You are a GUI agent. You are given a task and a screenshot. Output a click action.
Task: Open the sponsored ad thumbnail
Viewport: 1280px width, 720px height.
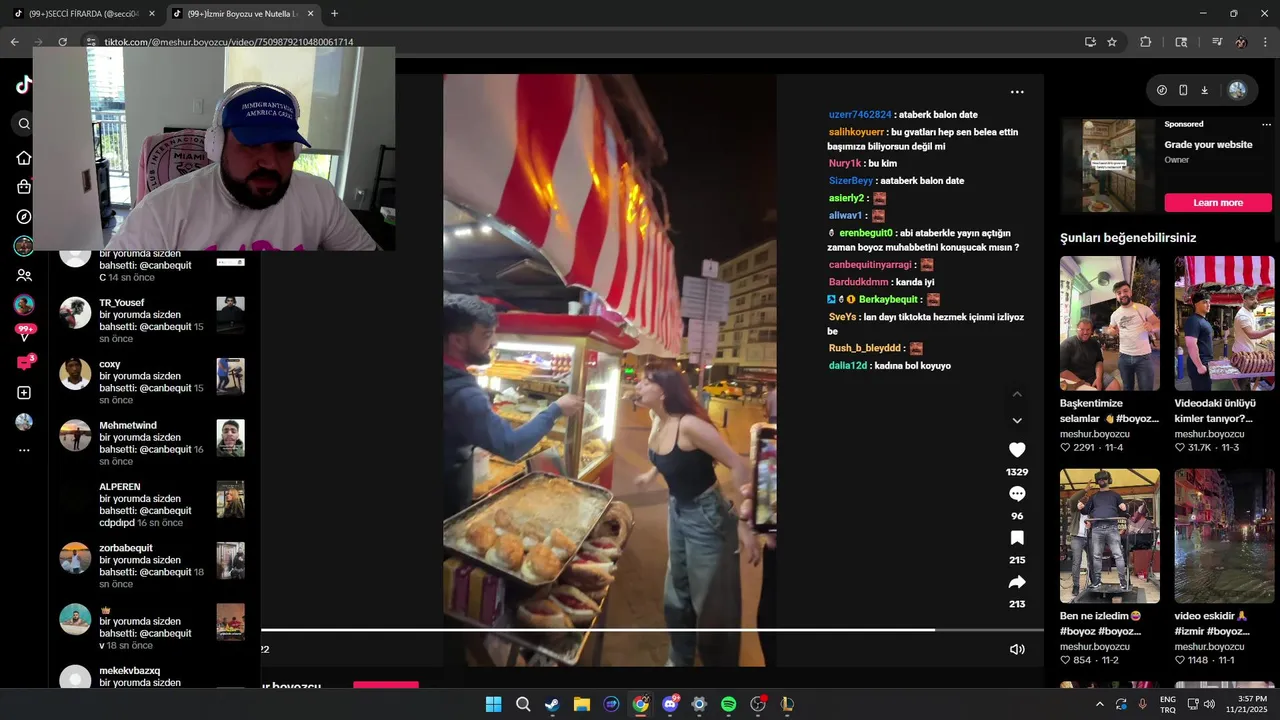[x=1108, y=166]
